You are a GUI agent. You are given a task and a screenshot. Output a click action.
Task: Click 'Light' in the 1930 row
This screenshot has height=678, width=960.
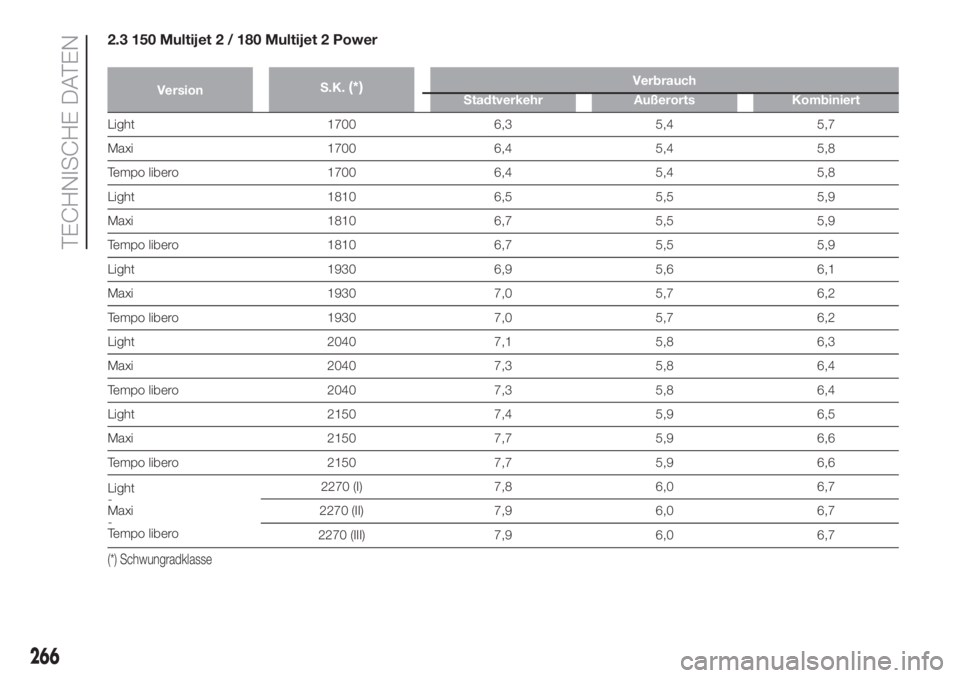121,269
